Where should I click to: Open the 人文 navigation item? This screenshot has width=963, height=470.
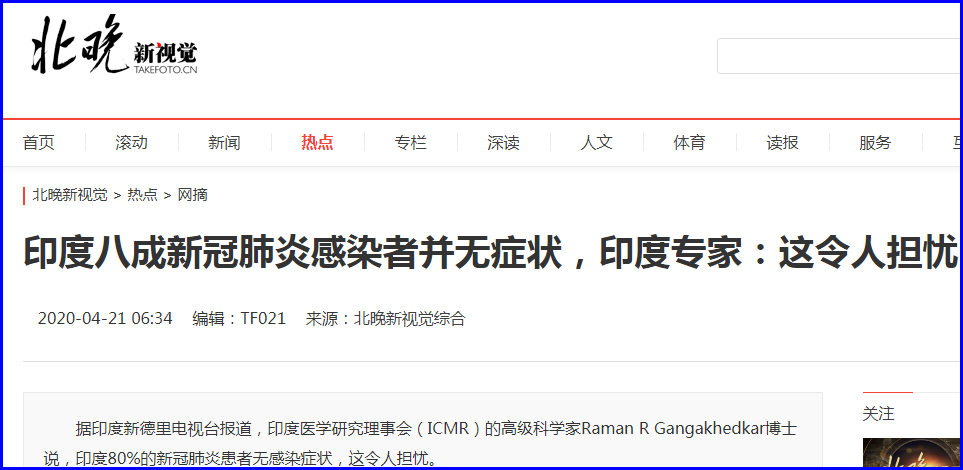(x=596, y=143)
